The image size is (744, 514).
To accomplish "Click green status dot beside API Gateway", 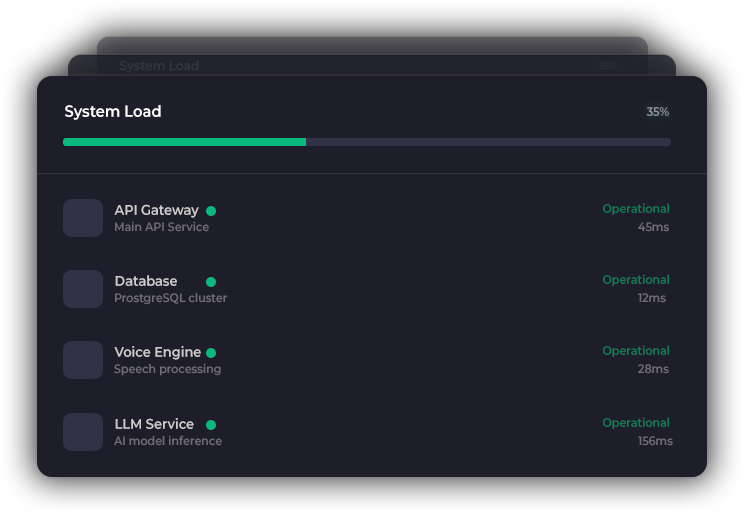I will 211,211.
